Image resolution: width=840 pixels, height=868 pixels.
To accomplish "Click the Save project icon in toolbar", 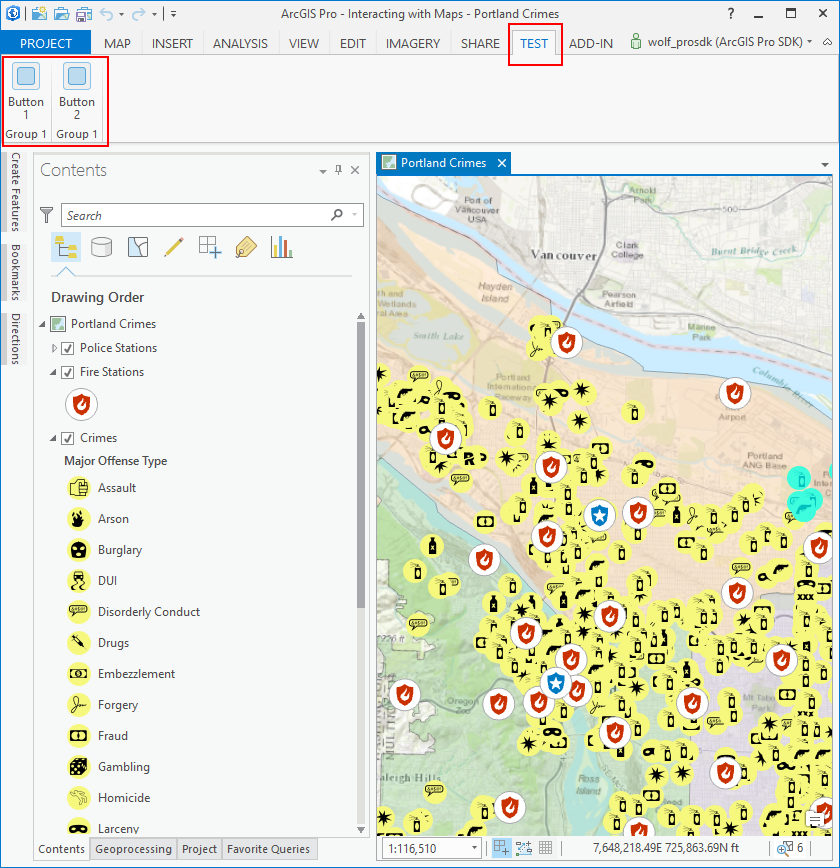I will coord(84,14).
